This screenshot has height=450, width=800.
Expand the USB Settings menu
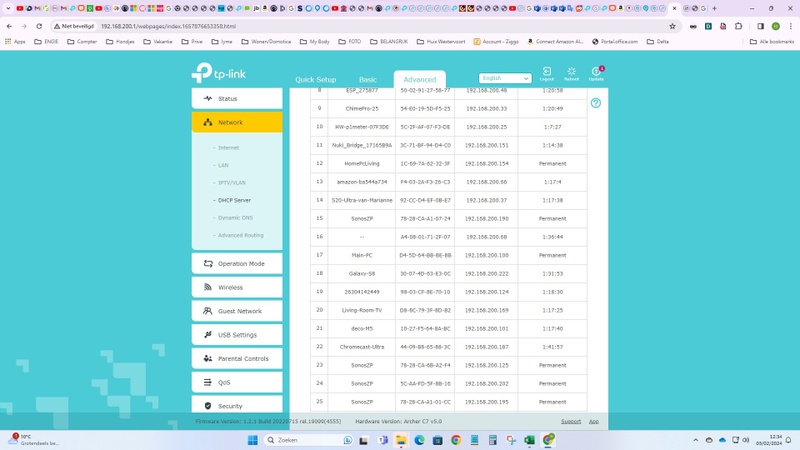tap(237, 335)
